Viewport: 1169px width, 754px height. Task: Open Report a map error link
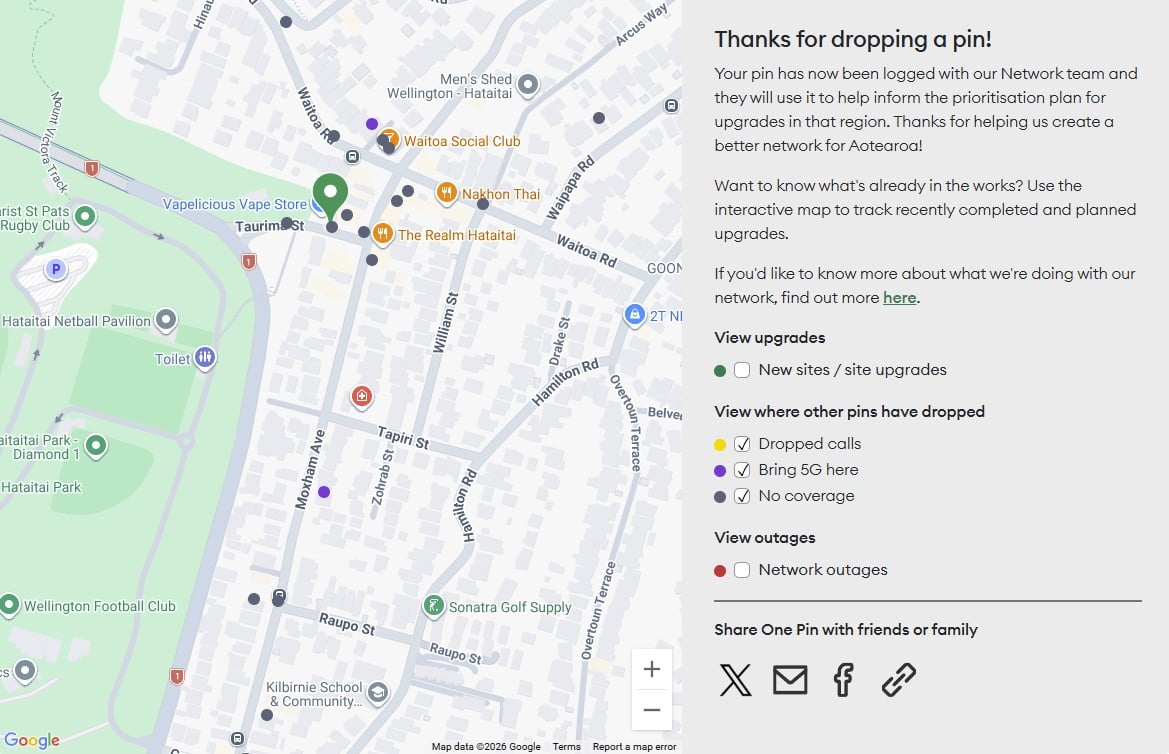(x=634, y=747)
